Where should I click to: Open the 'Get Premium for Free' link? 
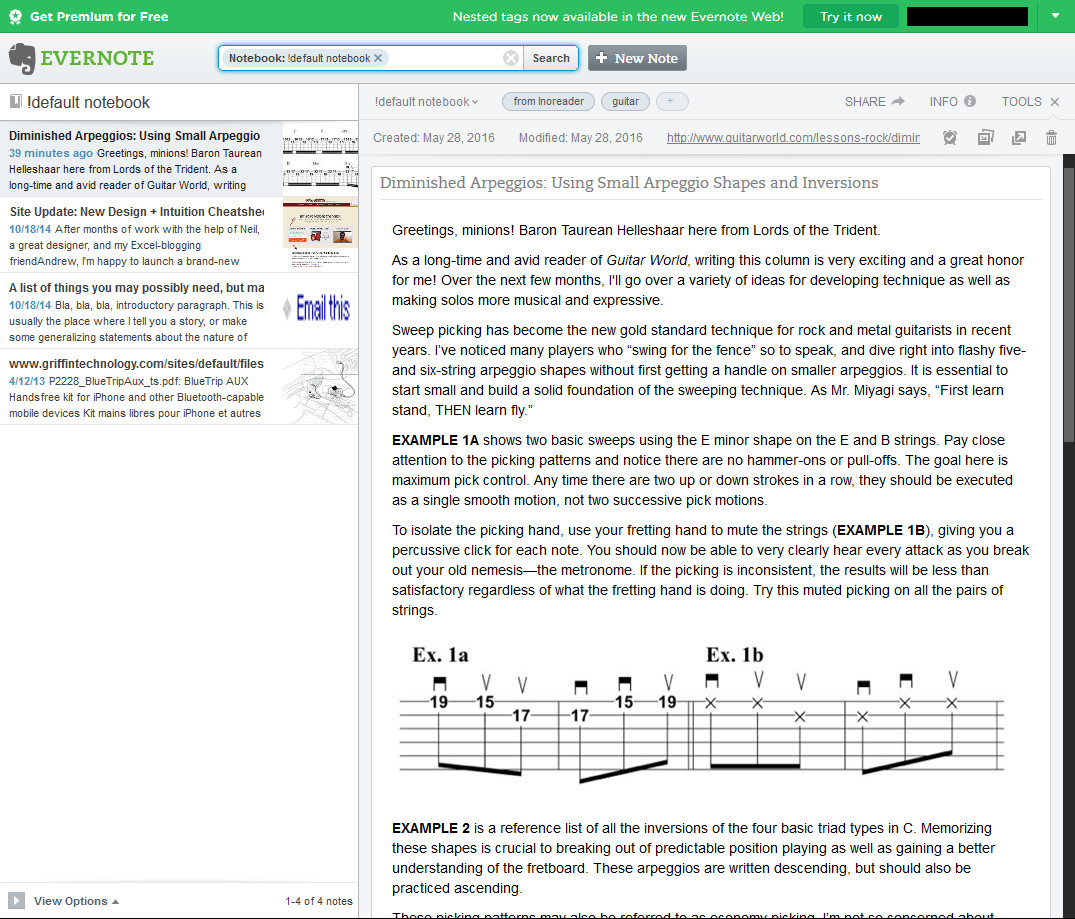[99, 16]
